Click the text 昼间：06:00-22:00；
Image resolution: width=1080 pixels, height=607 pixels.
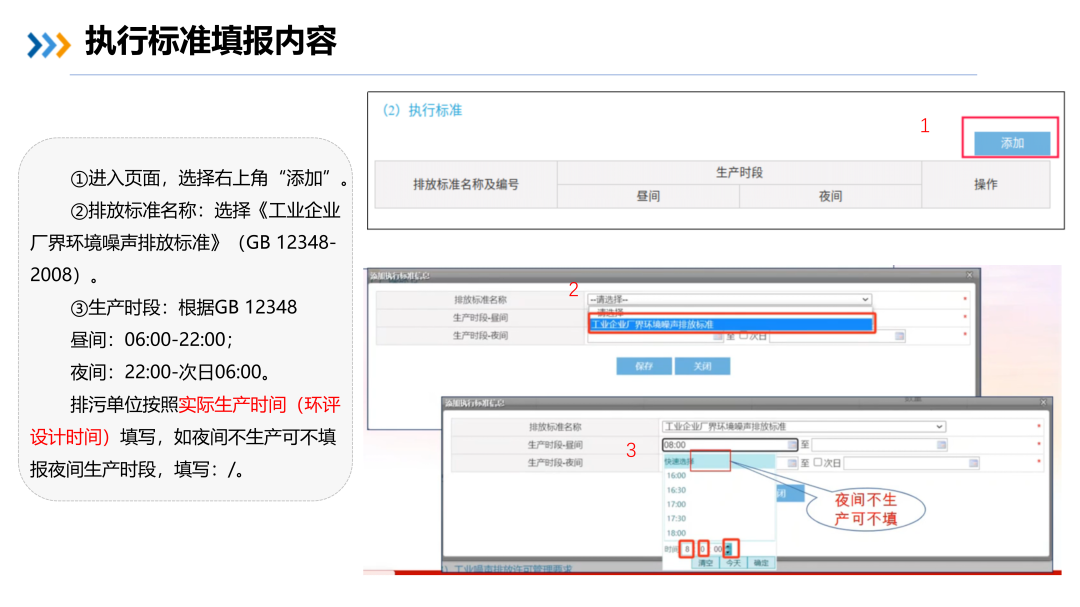[152, 339]
